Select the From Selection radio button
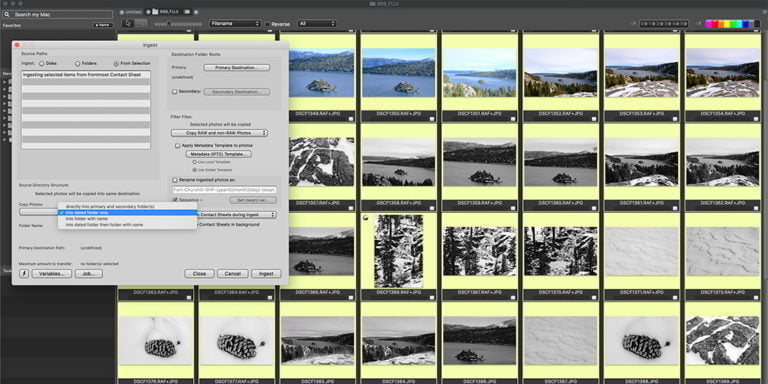Viewport: 768px width, 384px height. pyautogui.click(x=116, y=64)
